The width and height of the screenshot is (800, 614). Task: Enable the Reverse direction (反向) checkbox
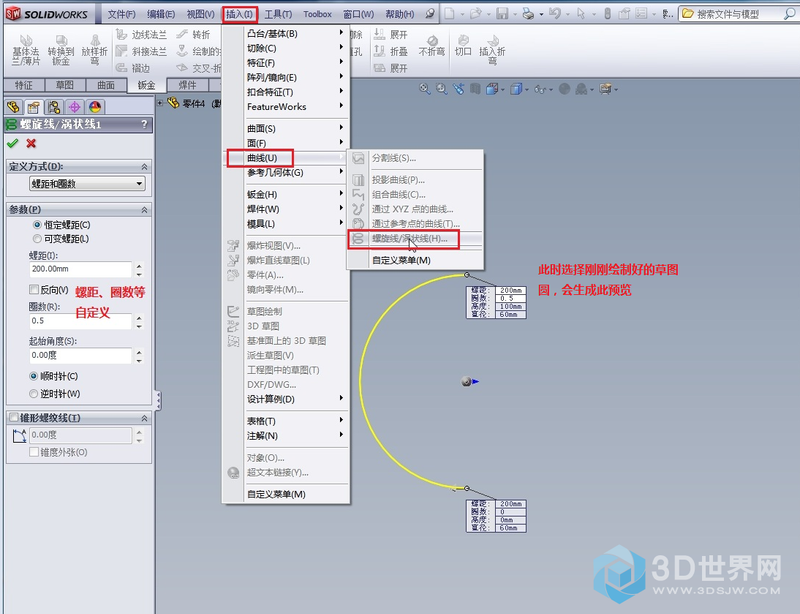[x=35, y=290]
